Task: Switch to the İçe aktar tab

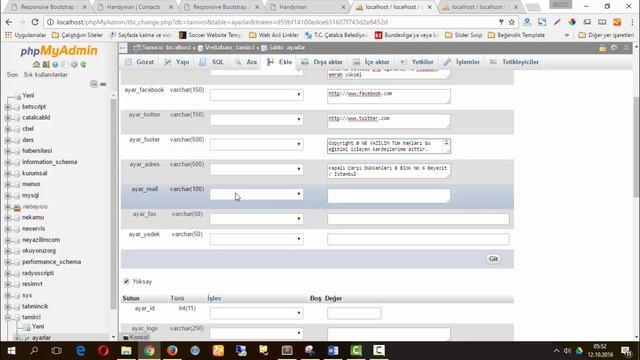Action: pos(371,62)
